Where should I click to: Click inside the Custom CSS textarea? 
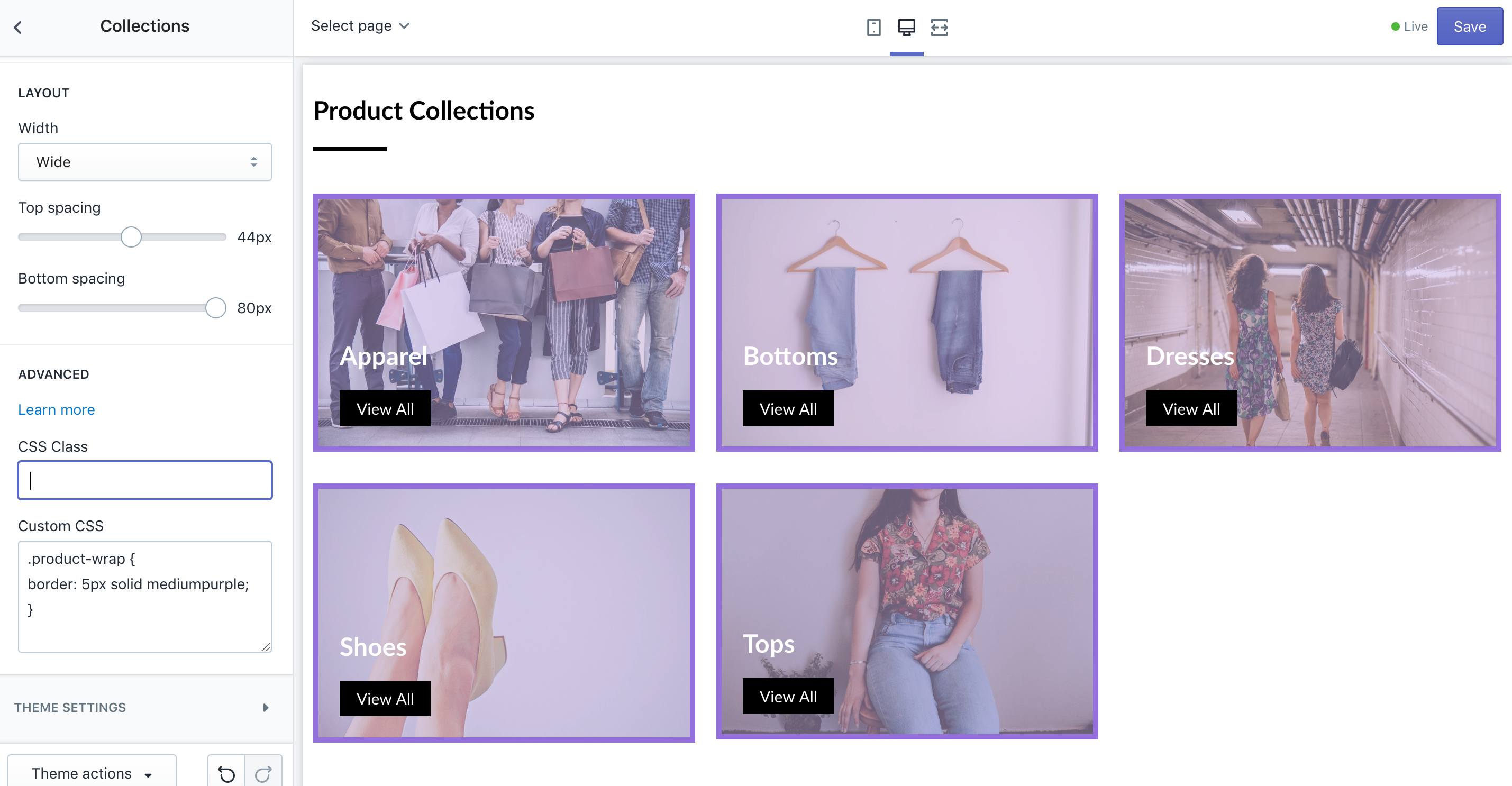[x=144, y=596]
